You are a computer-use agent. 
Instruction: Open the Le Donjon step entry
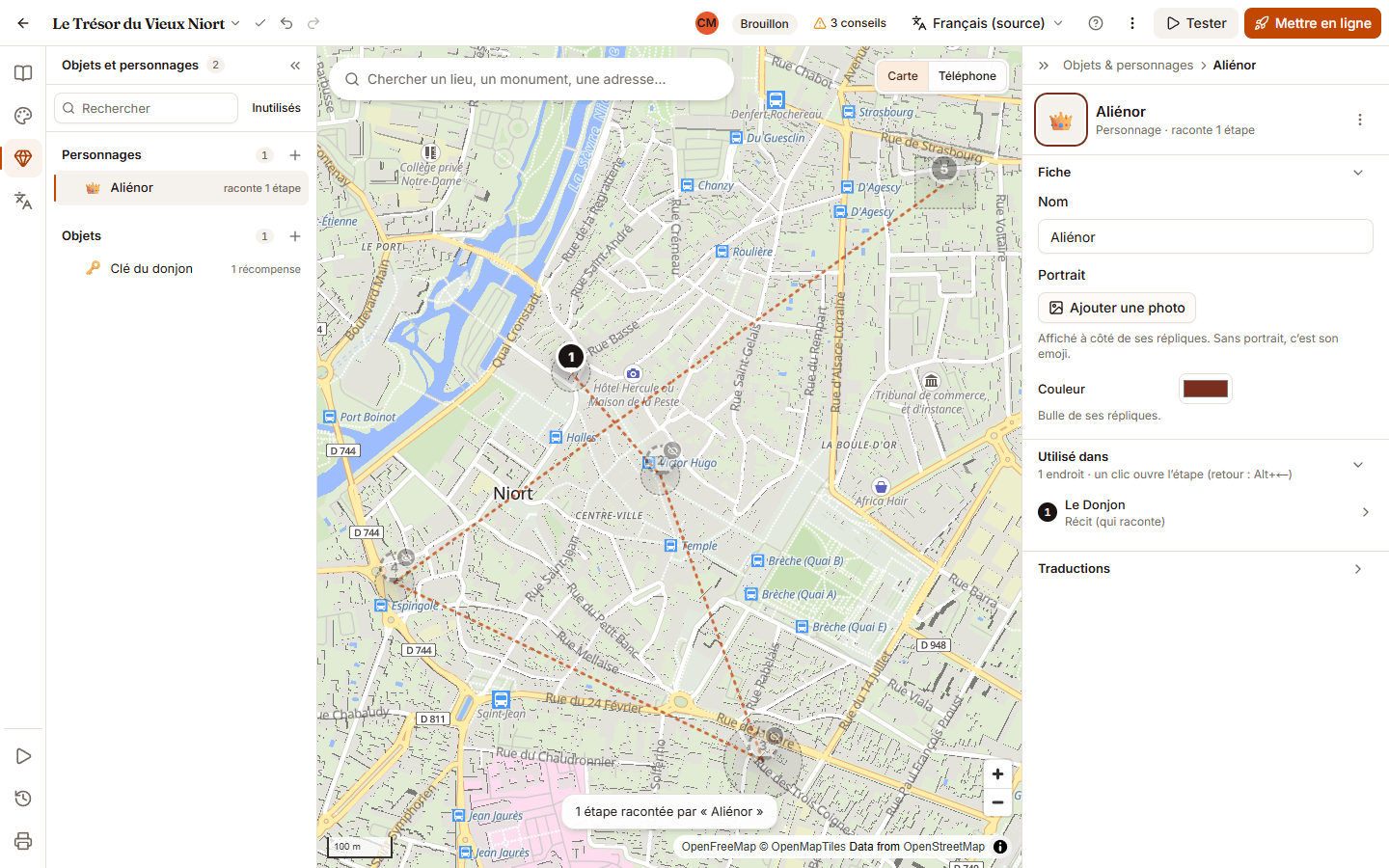pyautogui.click(x=1206, y=513)
